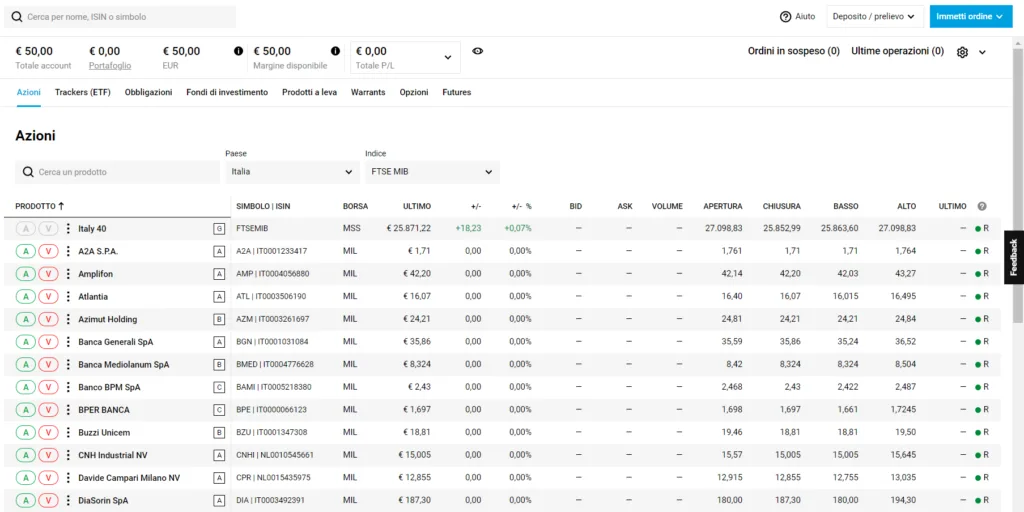1024x512 pixels.
Task: Click the +0,07% change for Italy 40
Action: tap(518, 229)
